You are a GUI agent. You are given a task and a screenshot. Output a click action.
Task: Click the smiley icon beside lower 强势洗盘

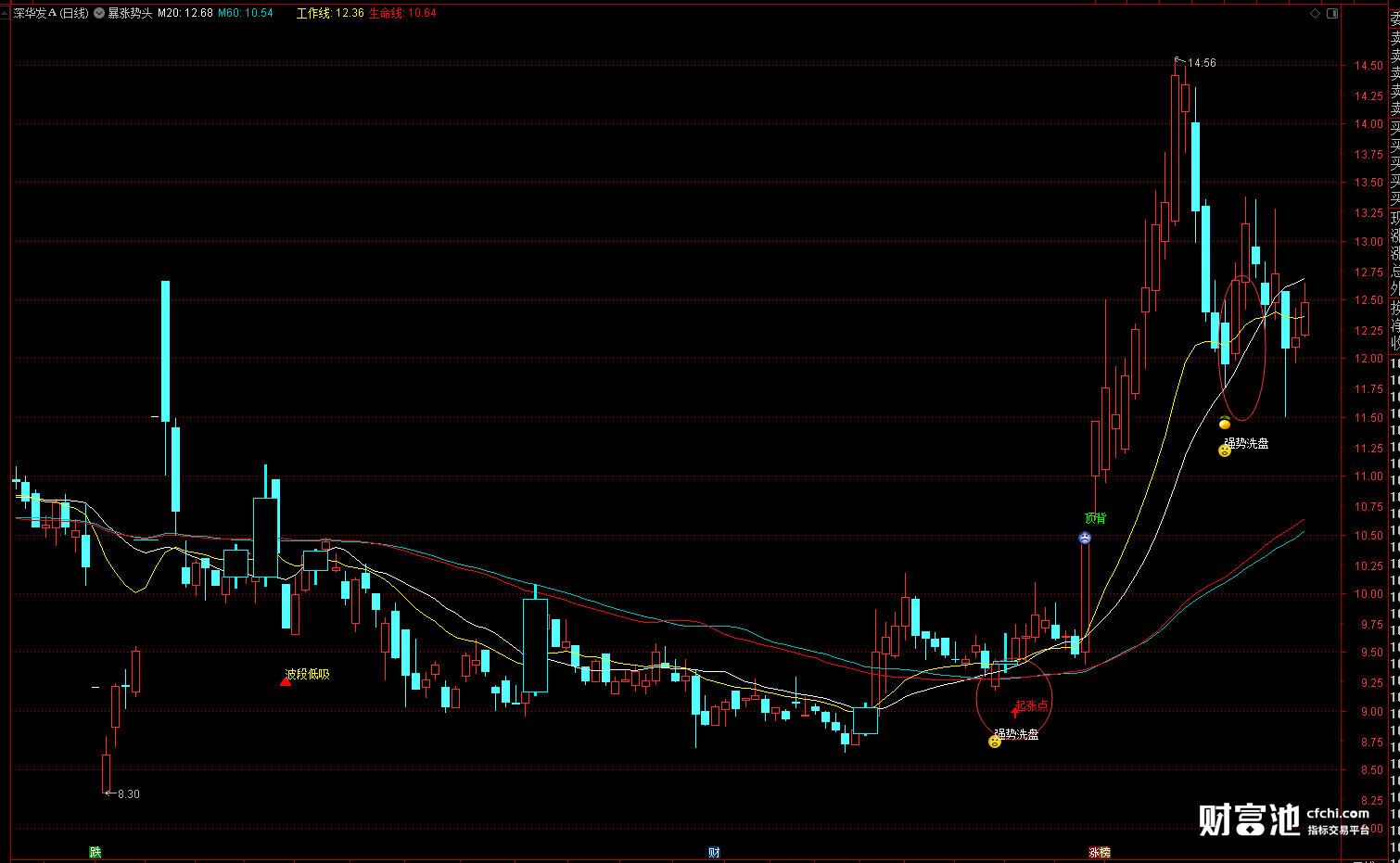pyautogui.click(x=995, y=742)
